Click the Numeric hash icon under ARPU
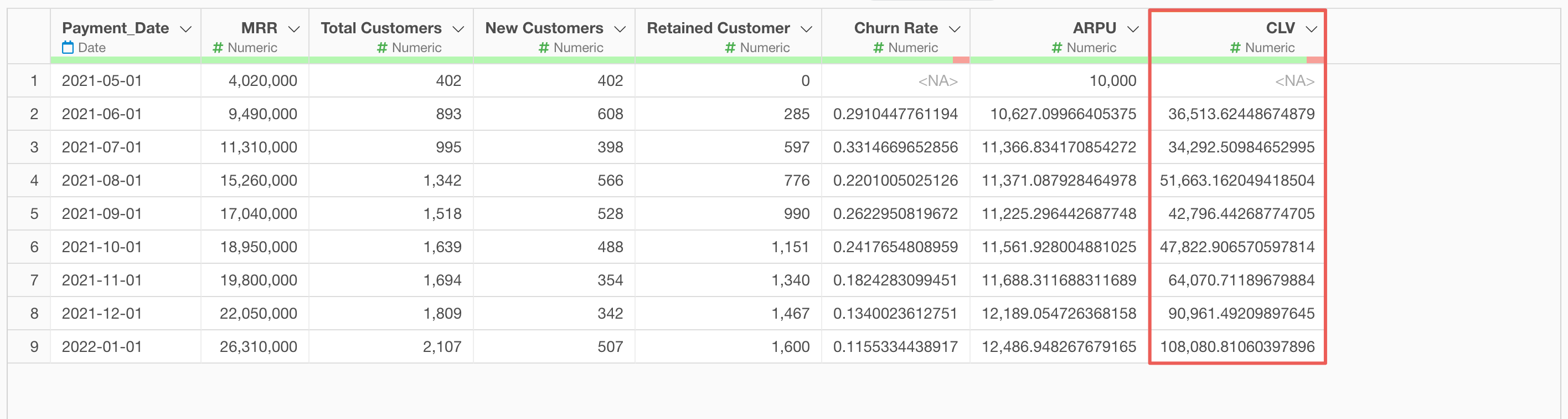 click(1058, 48)
